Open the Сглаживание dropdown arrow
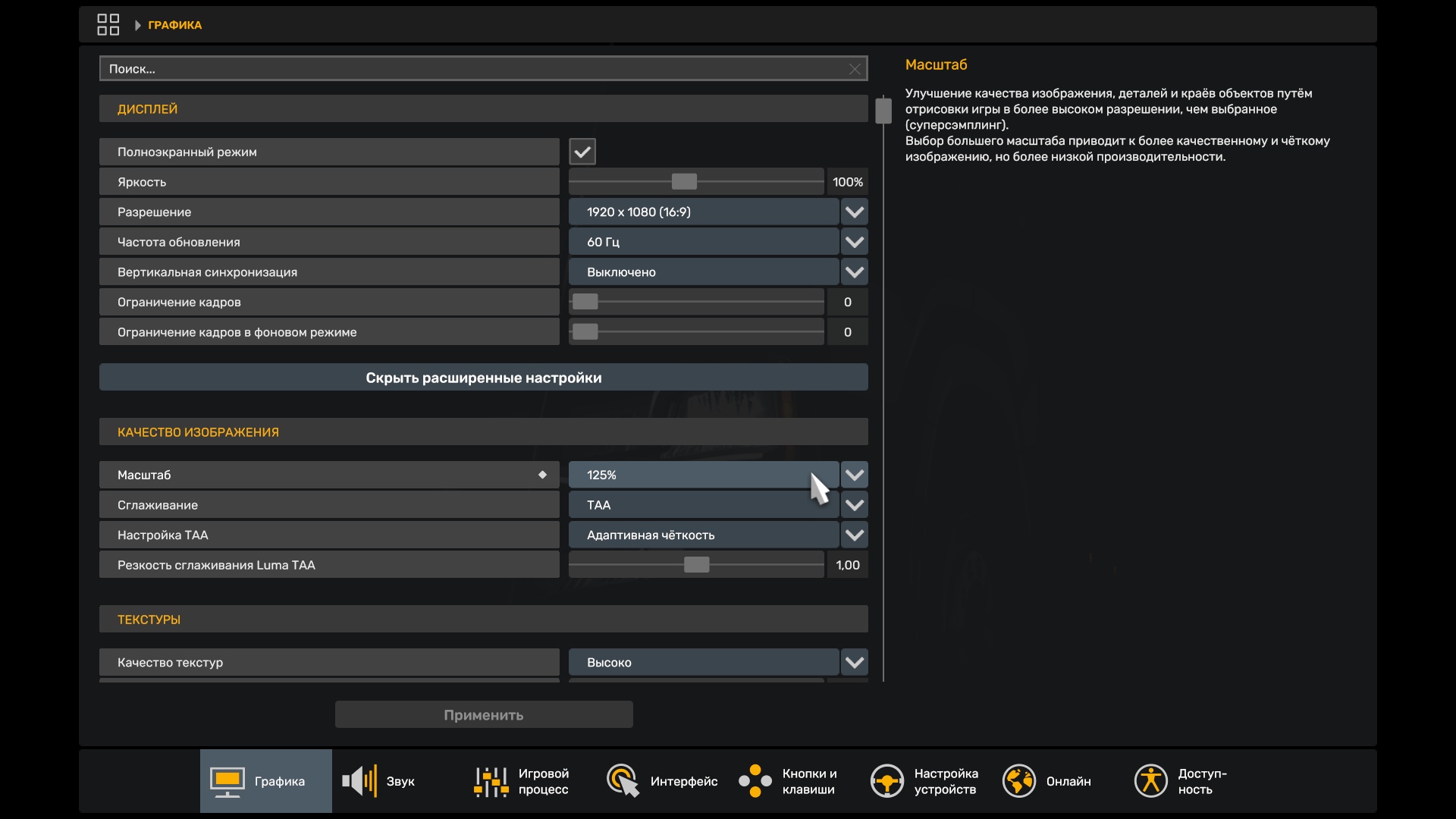The width and height of the screenshot is (1456, 819). click(855, 505)
